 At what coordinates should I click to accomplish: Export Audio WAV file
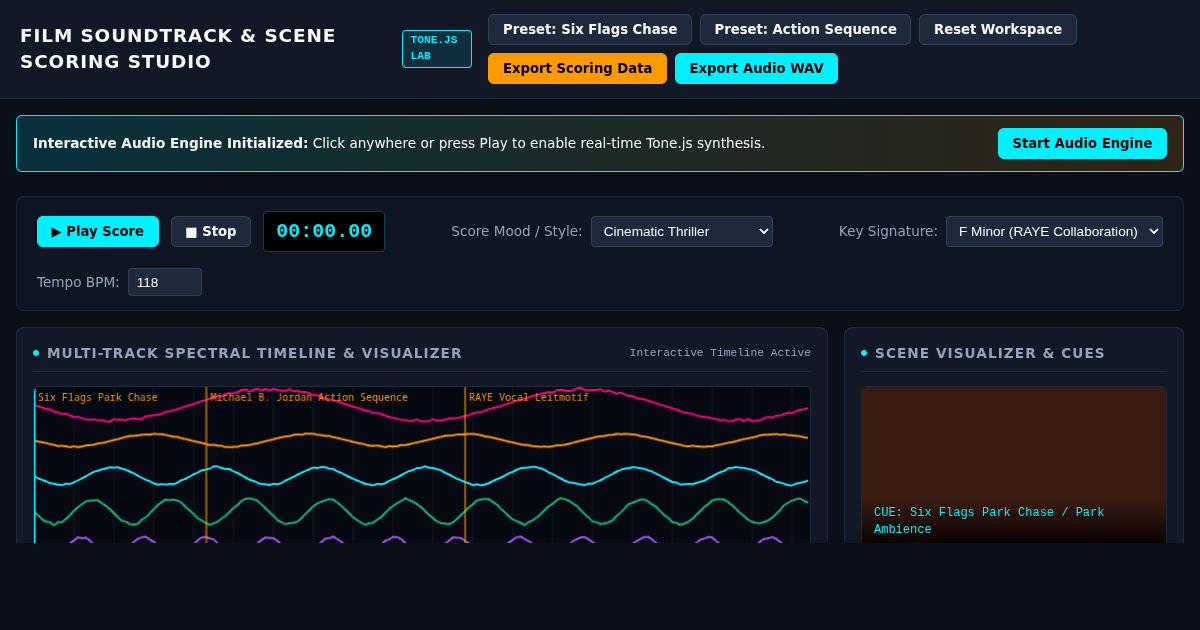tap(756, 68)
